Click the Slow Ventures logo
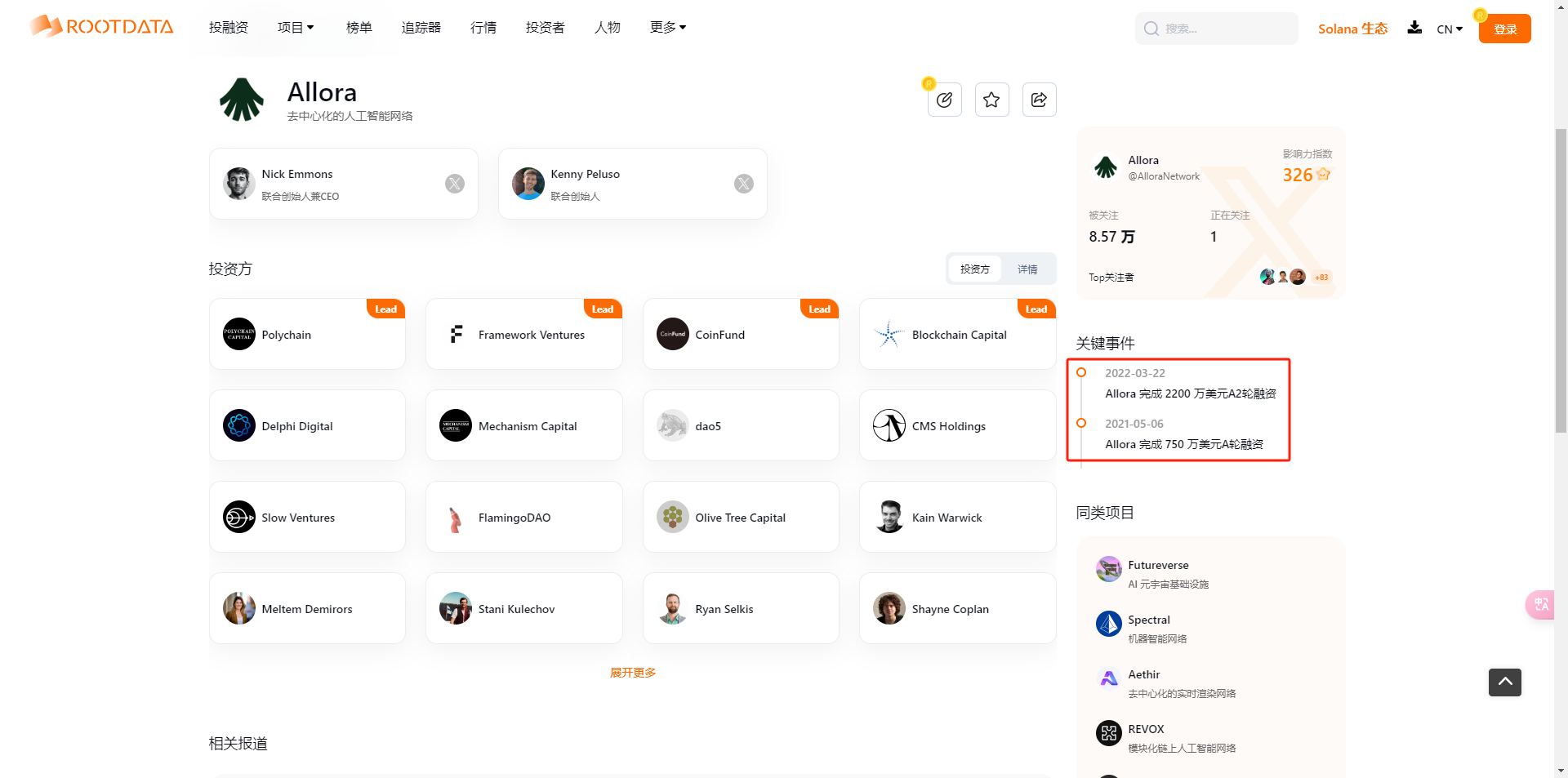The image size is (1568, 778). coord(239,517)
